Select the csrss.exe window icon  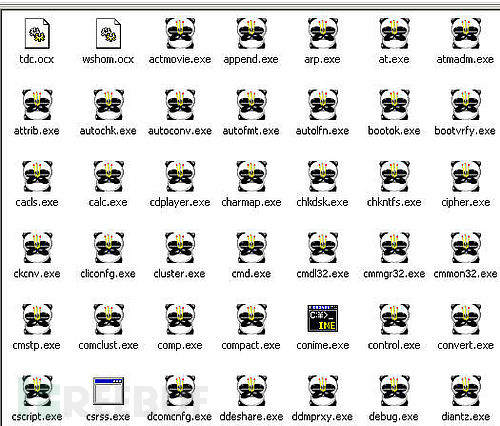[x=108, y=390]
